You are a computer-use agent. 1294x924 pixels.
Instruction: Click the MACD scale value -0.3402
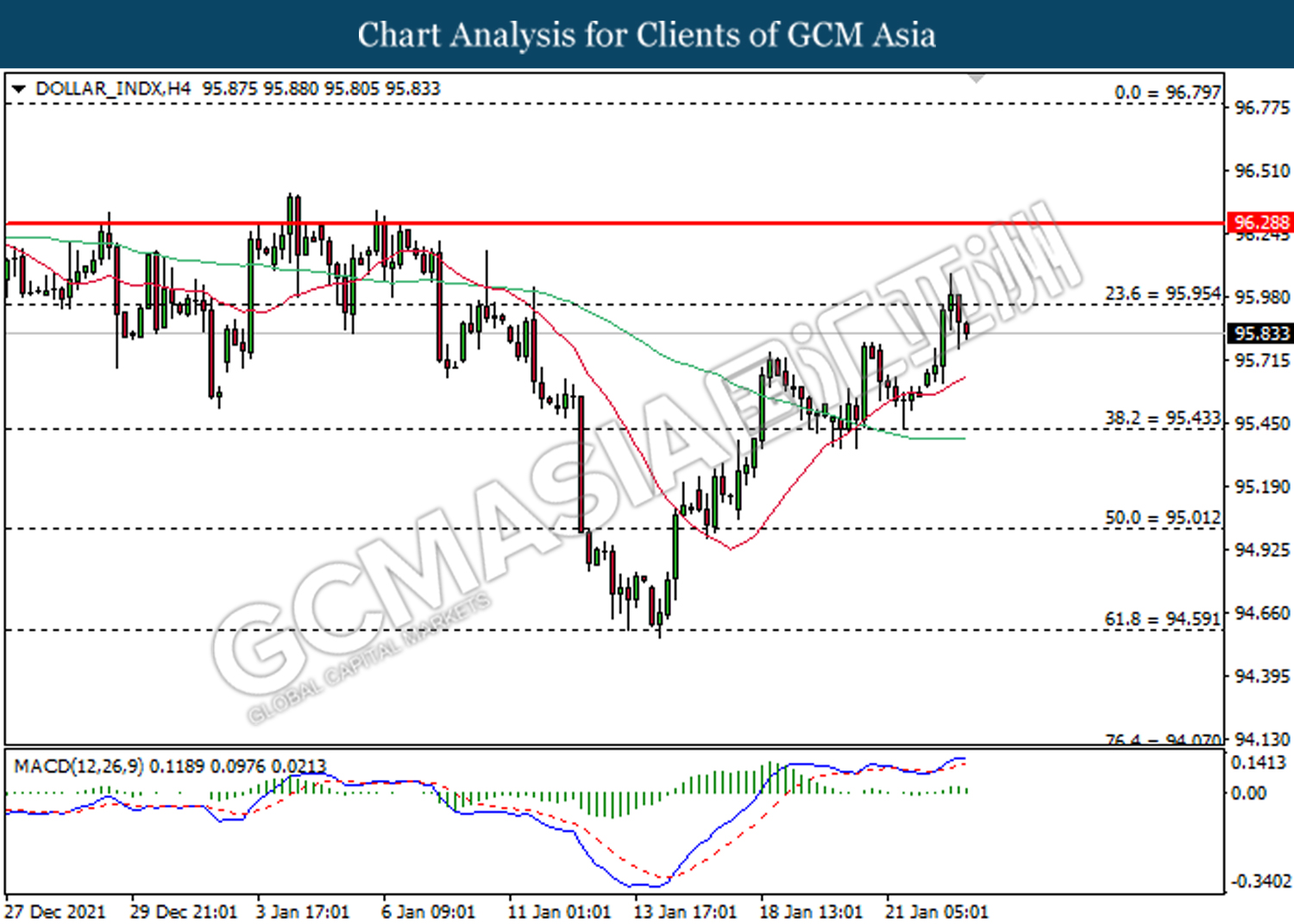pyautogui.click(x=1260, y=882)
